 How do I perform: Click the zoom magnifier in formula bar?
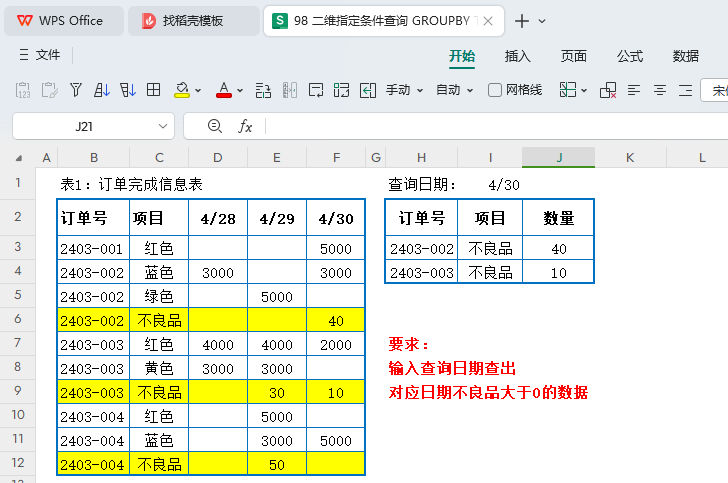pyautogui.click(x=214, y=126)
